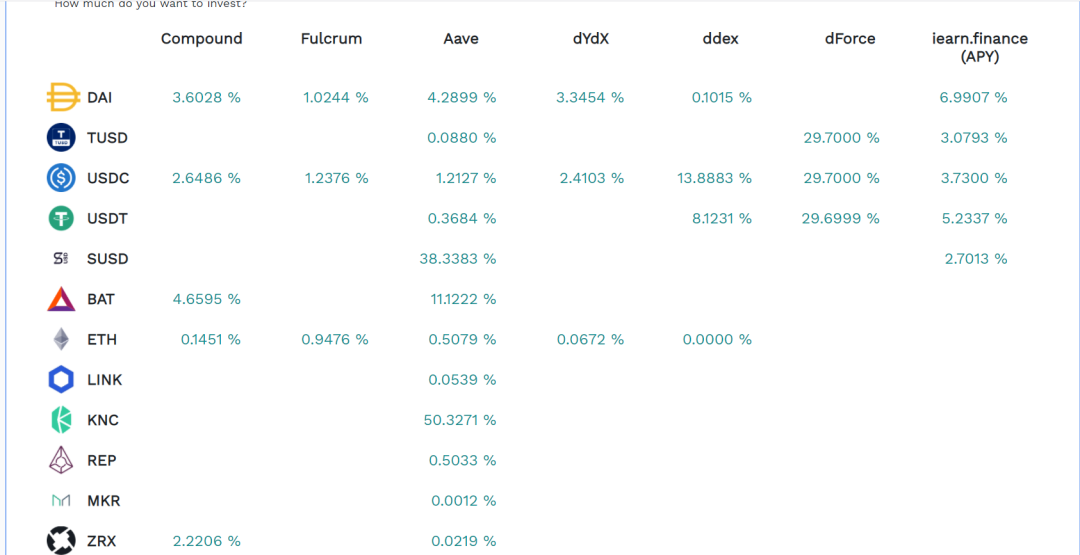The width and height of the screenshot is (1080, 555).
Task: Click the REP token icon
Action: coord(61,460)
